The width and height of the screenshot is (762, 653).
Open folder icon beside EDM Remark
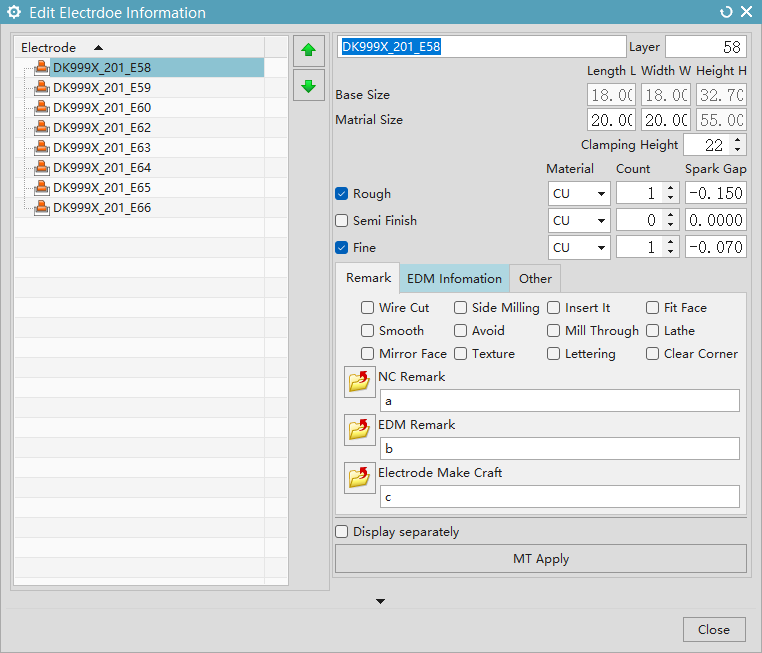point(359,430)
